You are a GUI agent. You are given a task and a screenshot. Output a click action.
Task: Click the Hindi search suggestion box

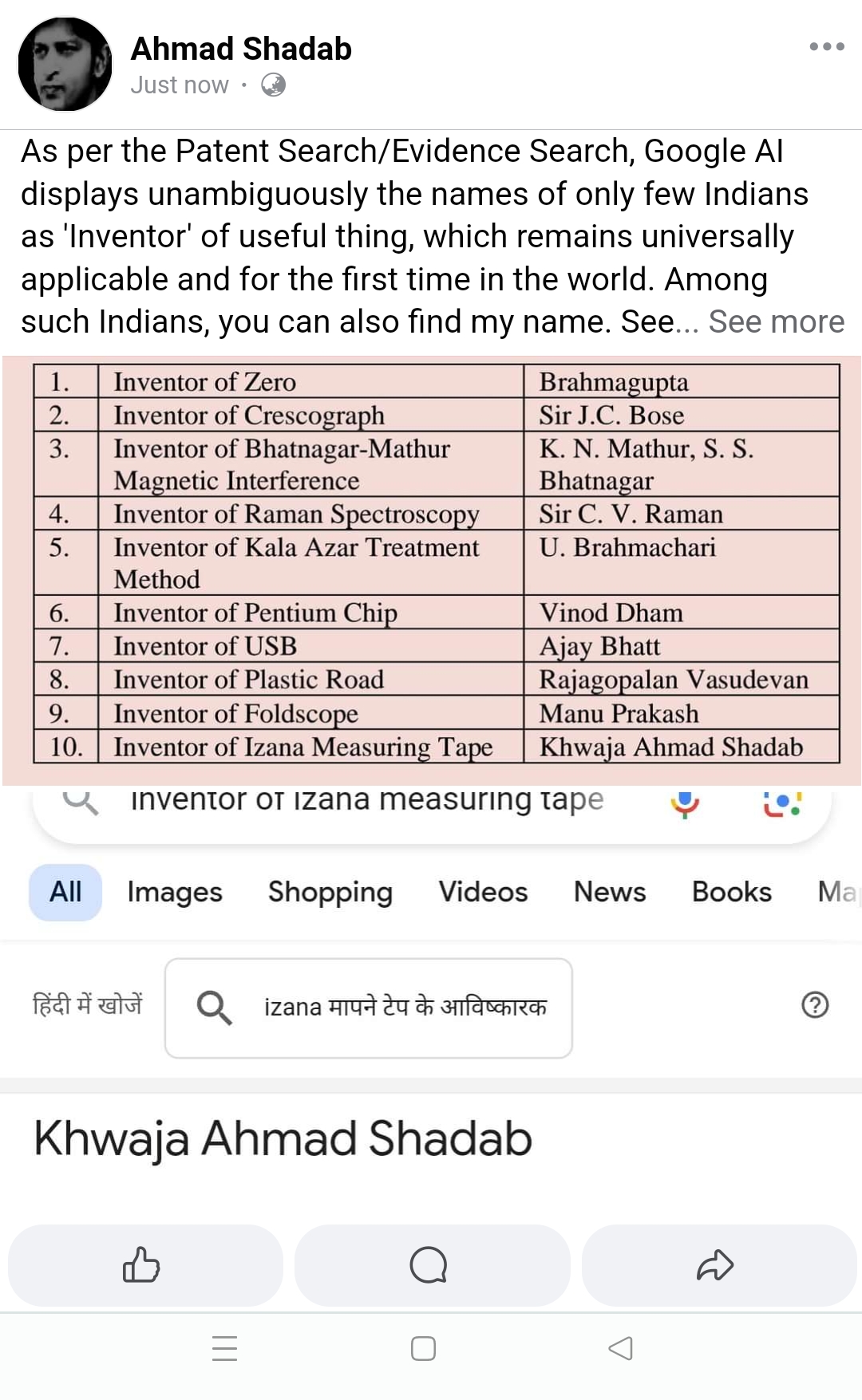(369, 1008)
